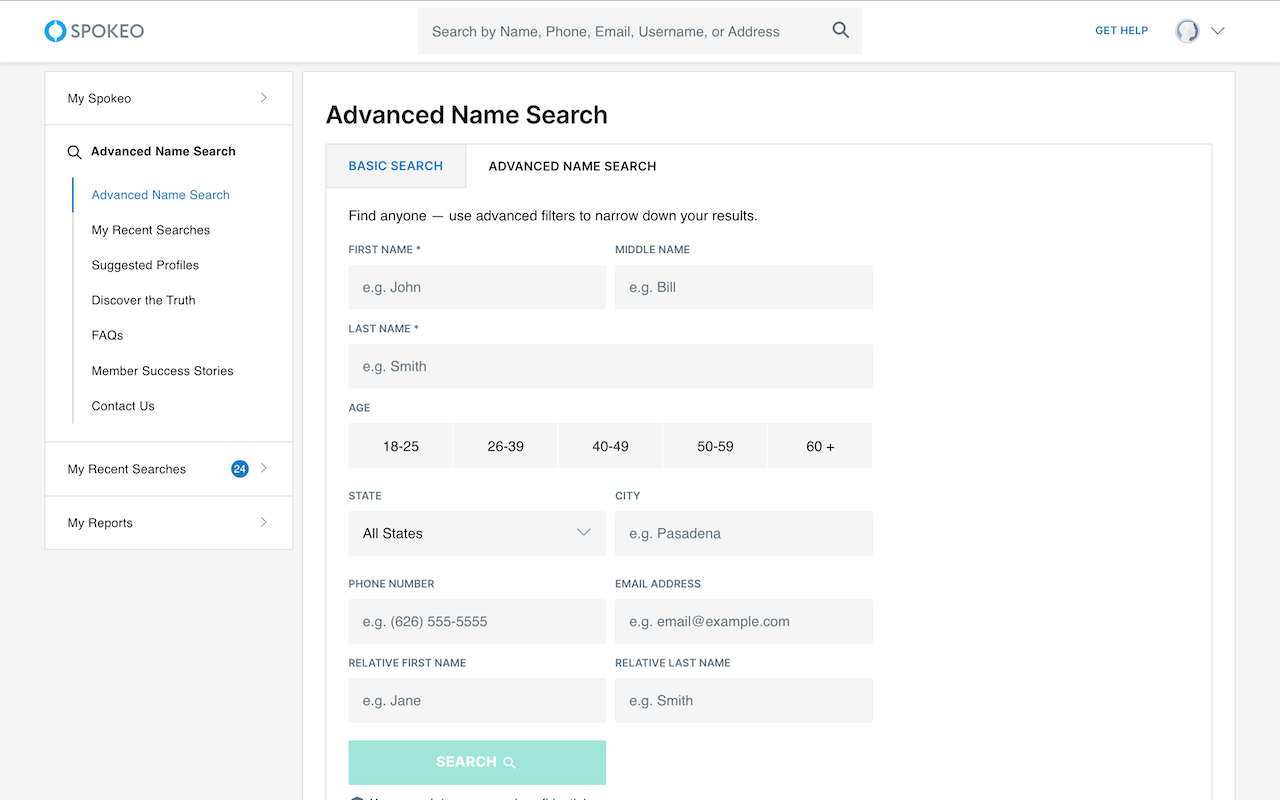The height and width of the screenshot is (800, 1280).
Task: Click the Spokeo logo
Action: pos(93,31)
